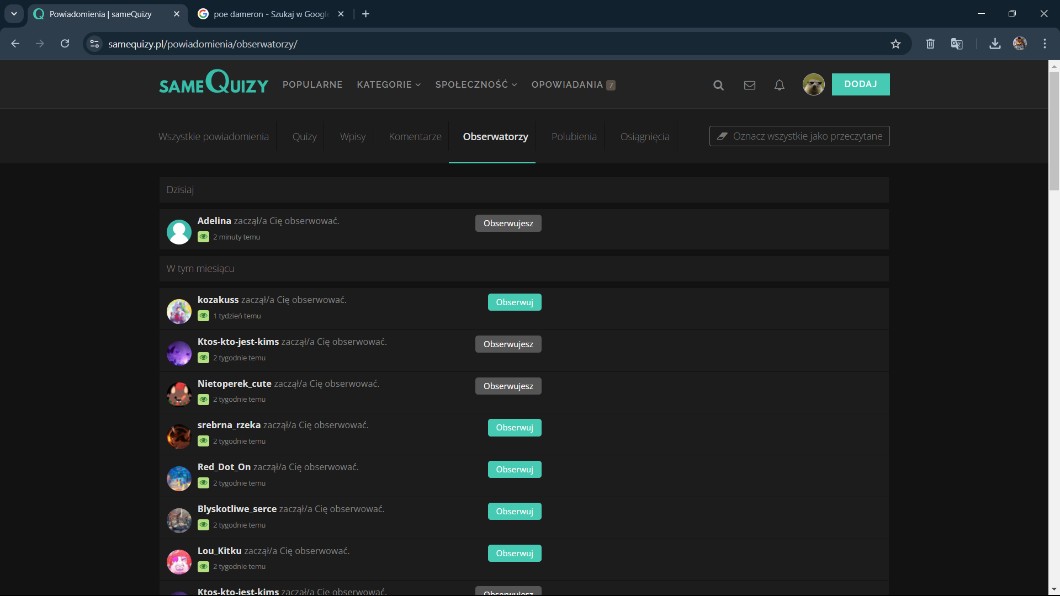
Task: Click the translate page icon in the address bar
Action: (957, 44)
